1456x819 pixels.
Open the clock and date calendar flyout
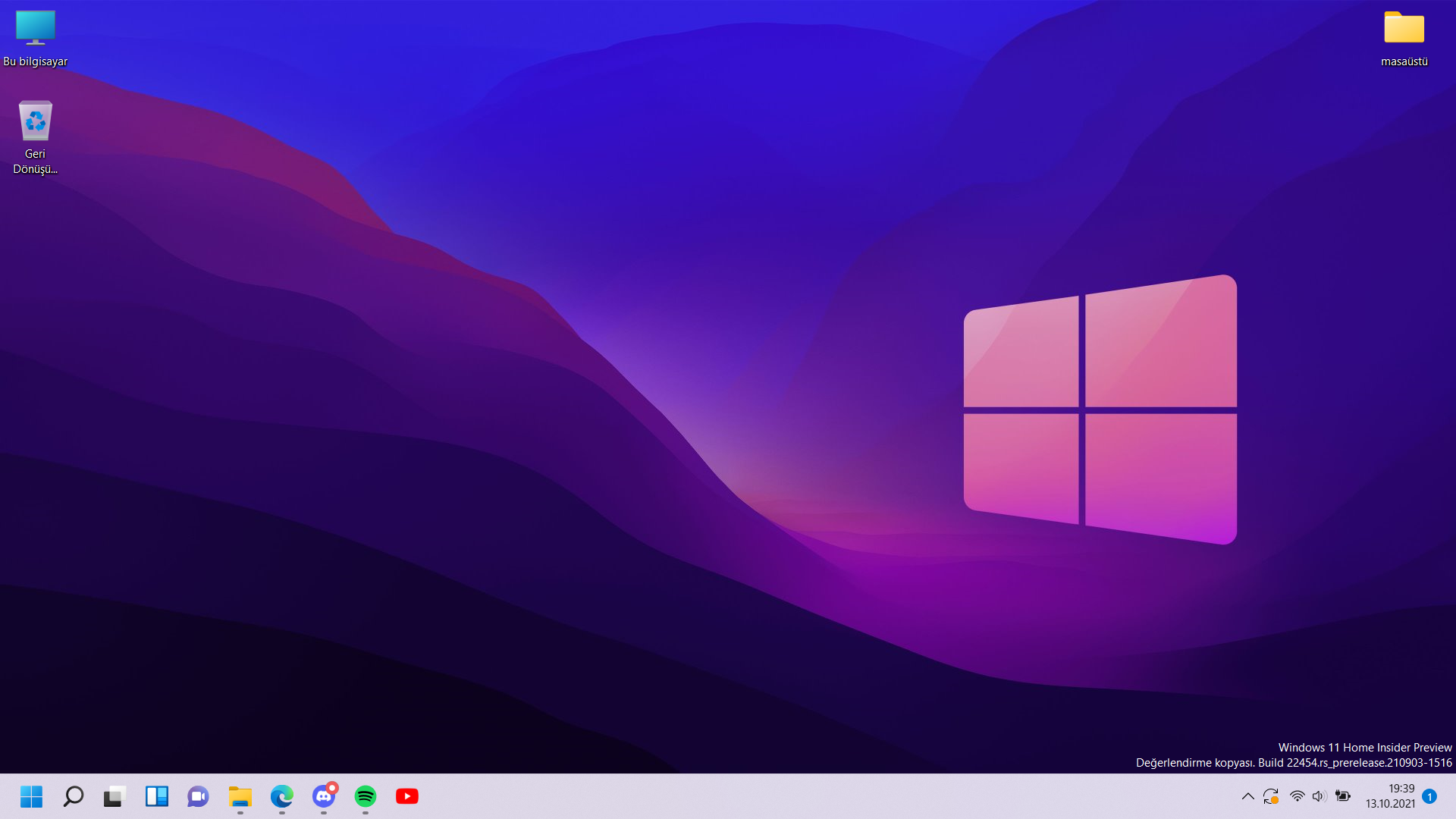pyautogui.click(x=1390, y=796)
